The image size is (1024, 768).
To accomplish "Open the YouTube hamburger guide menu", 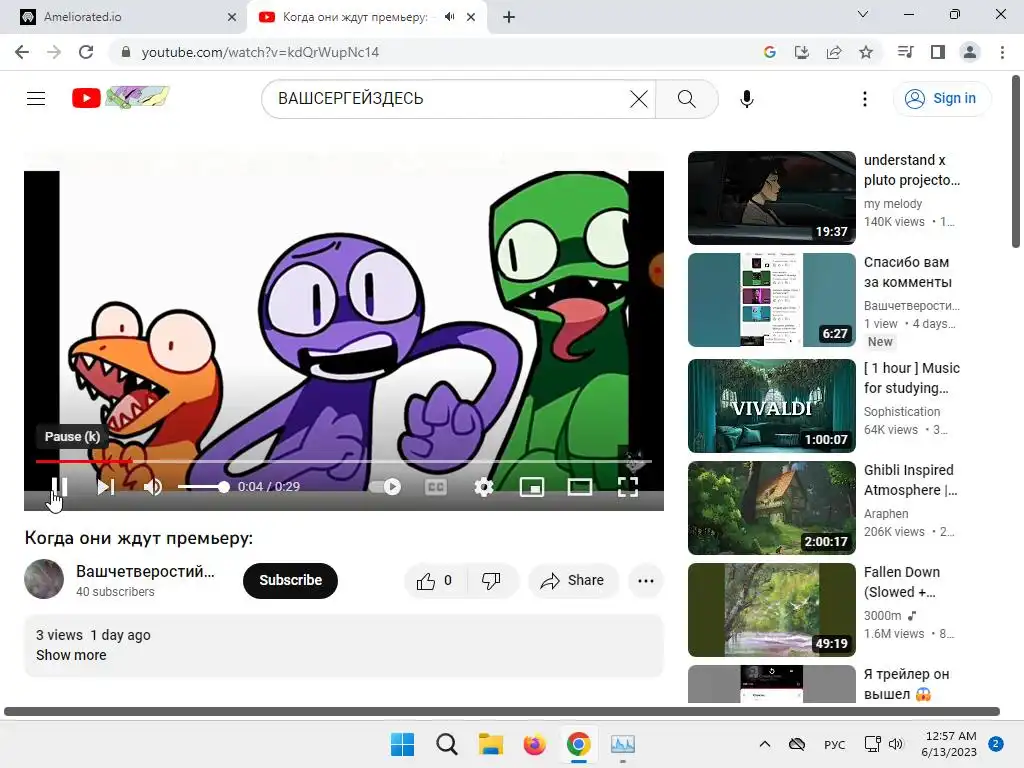I will [x=36, y=99].
